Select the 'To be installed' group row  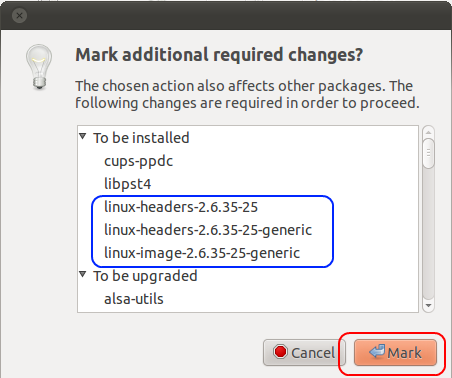point(248,138)
